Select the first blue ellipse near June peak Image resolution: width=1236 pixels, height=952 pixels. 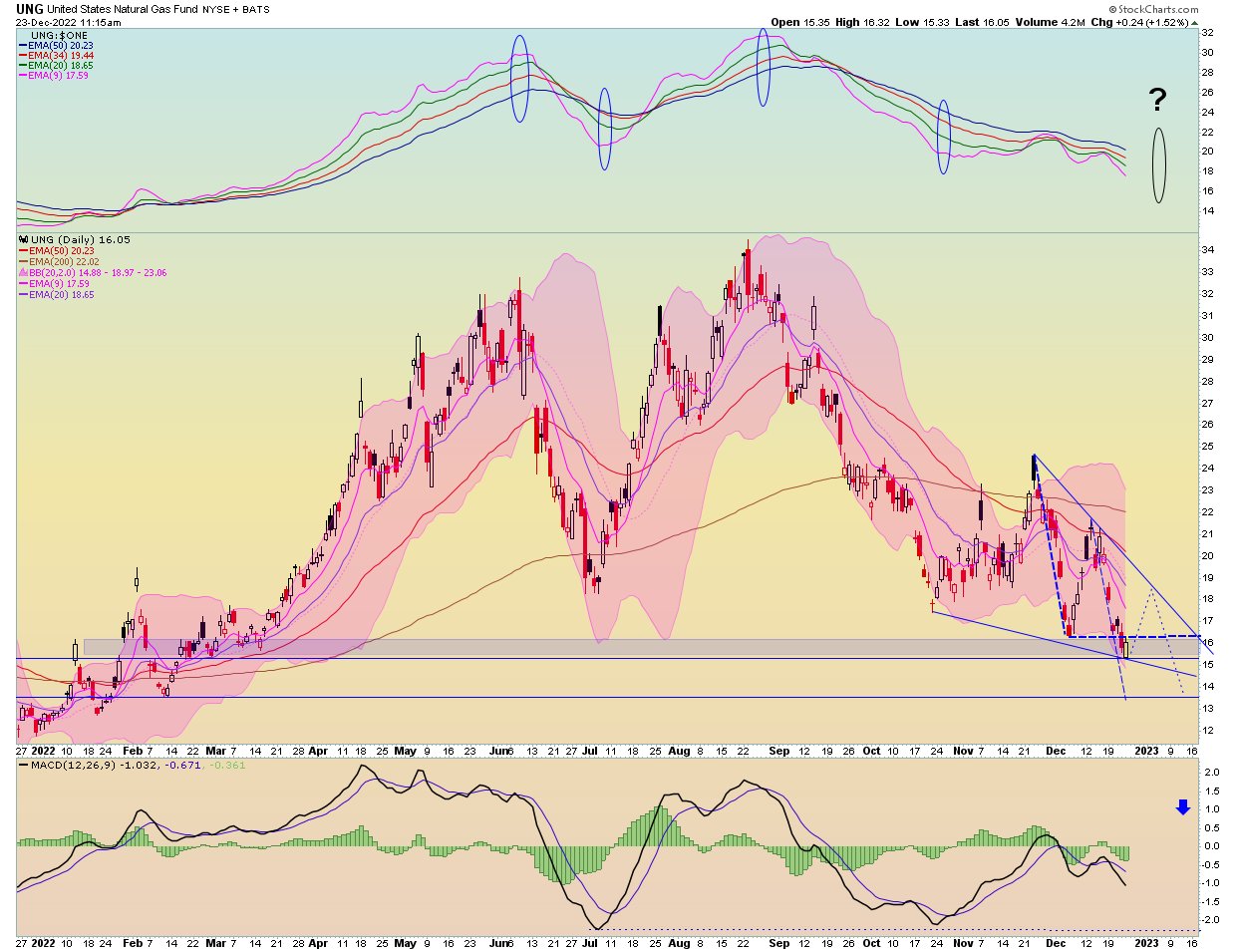point(518,79)
